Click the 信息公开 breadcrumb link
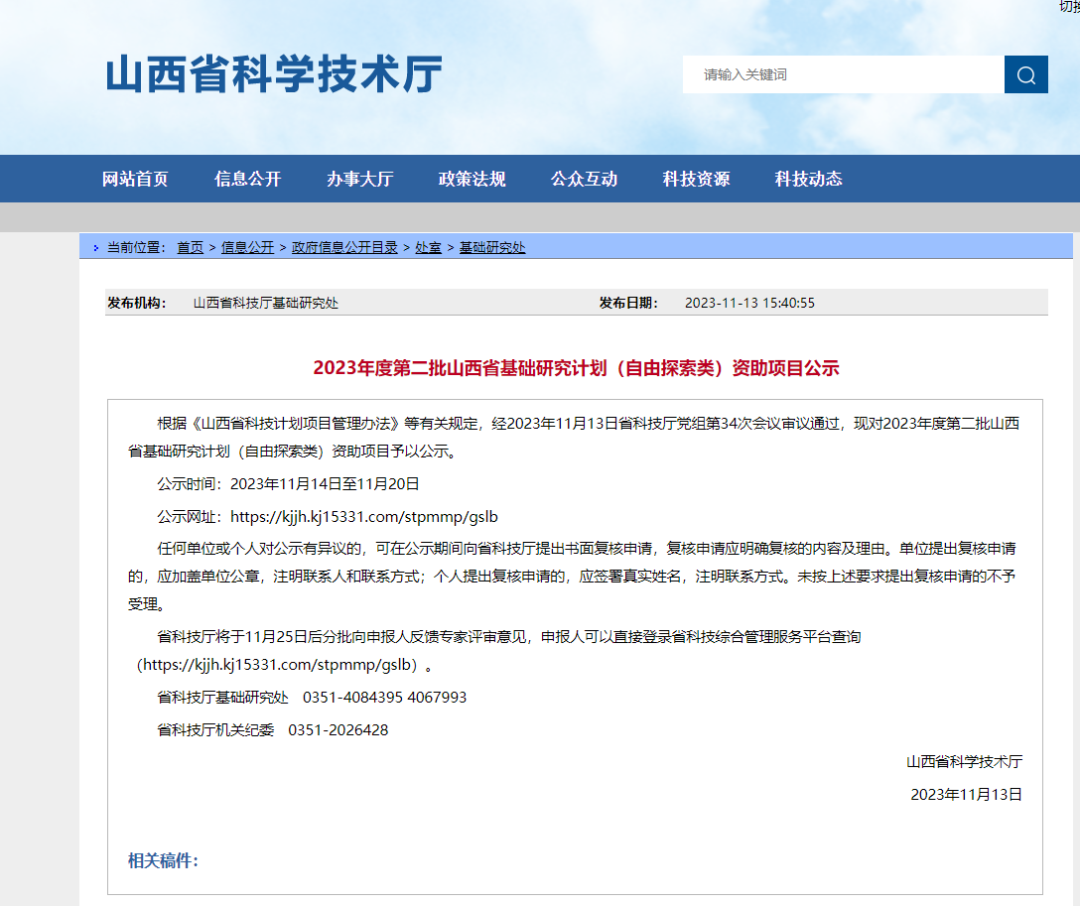 247,247
